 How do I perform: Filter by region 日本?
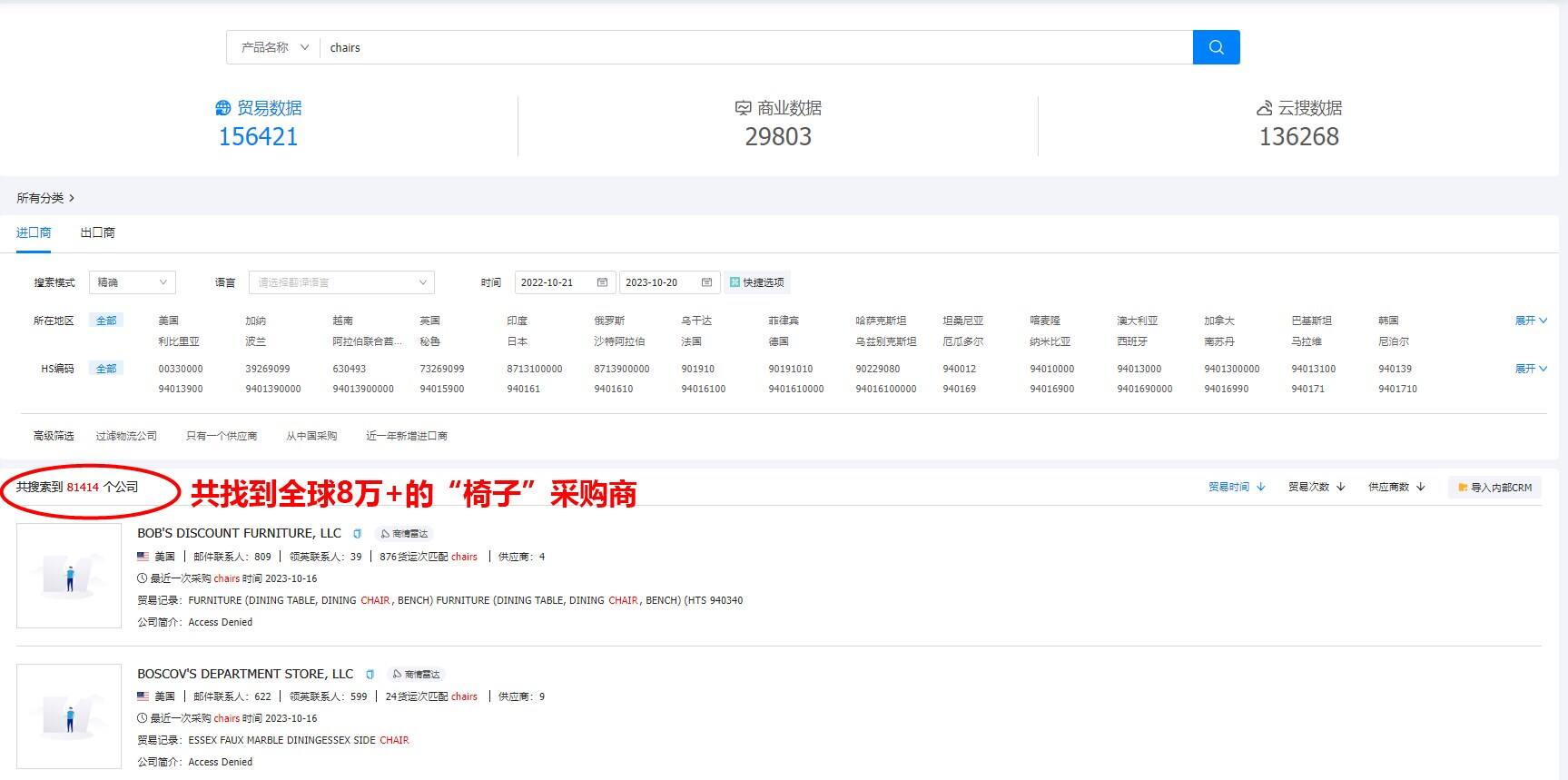tap(517, 341)
